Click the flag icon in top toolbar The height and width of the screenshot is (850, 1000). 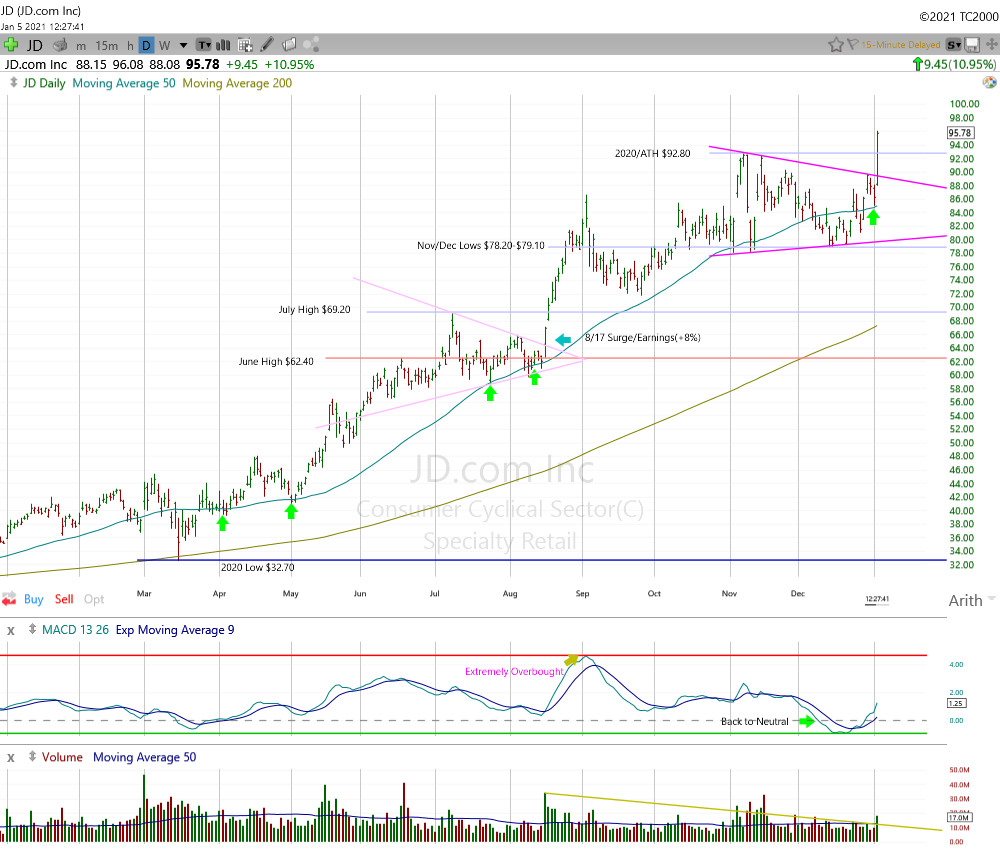click(853, 45)
